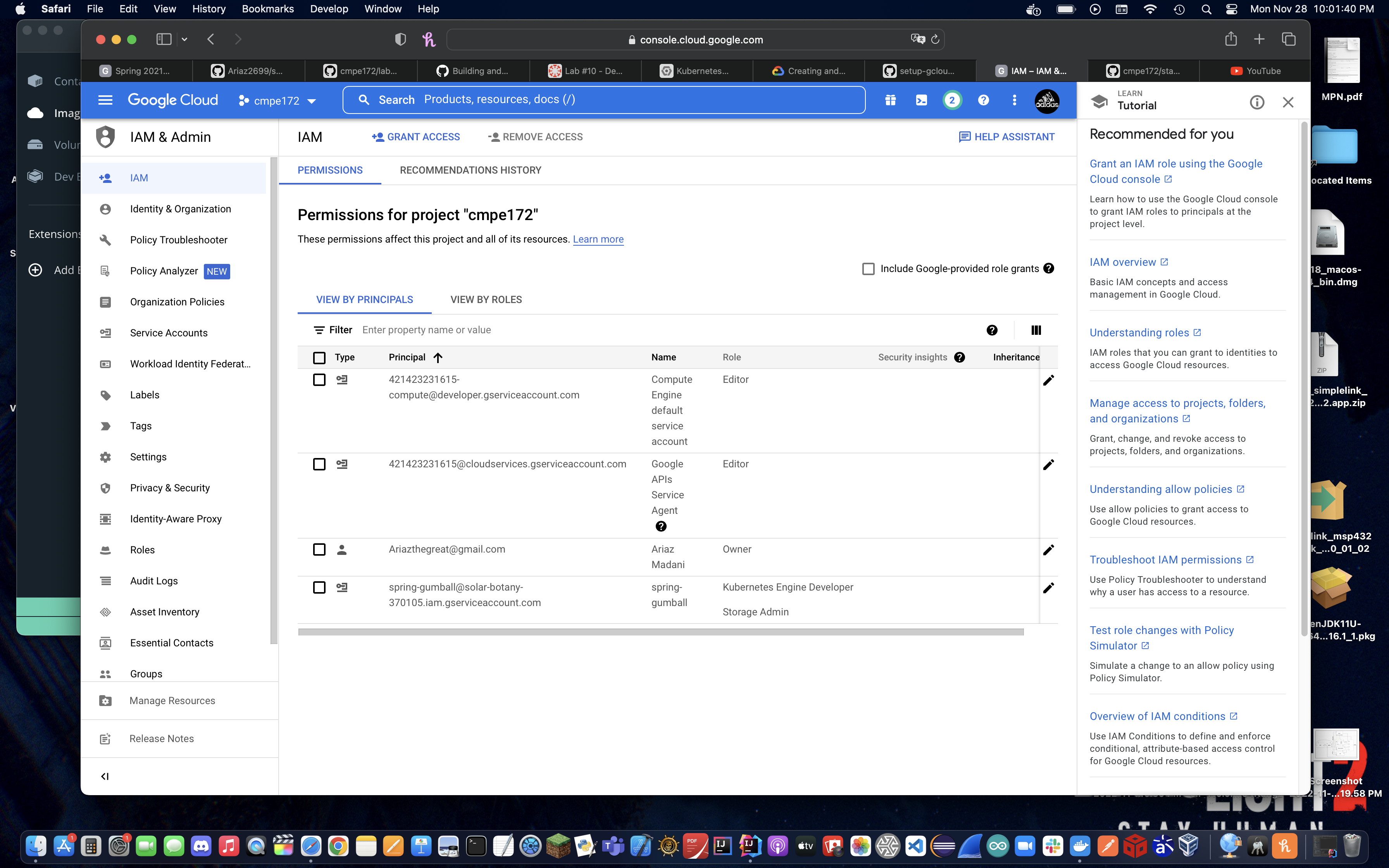Select all principals header checkbox
1389x868 pixels.
[x=319, y=358]
